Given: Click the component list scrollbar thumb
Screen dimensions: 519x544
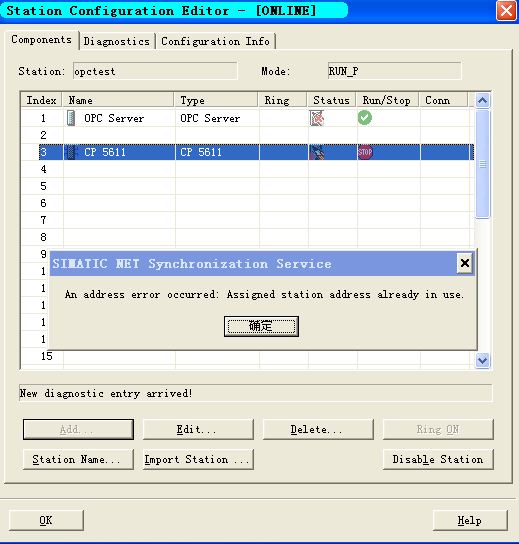Looking at the screenshot, I should click(x=483, y=164).
